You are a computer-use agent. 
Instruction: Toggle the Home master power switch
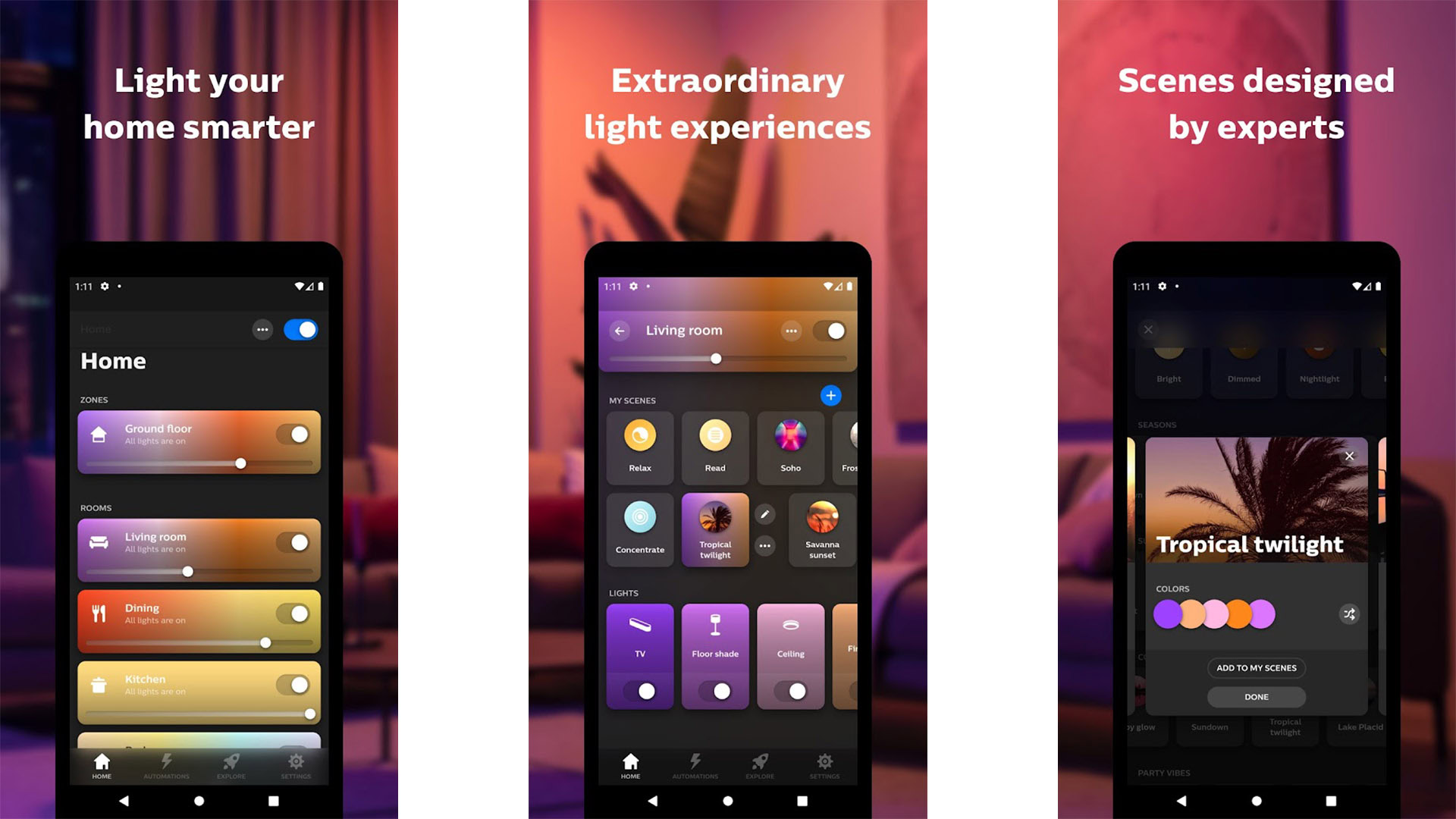tap(300, 329)
